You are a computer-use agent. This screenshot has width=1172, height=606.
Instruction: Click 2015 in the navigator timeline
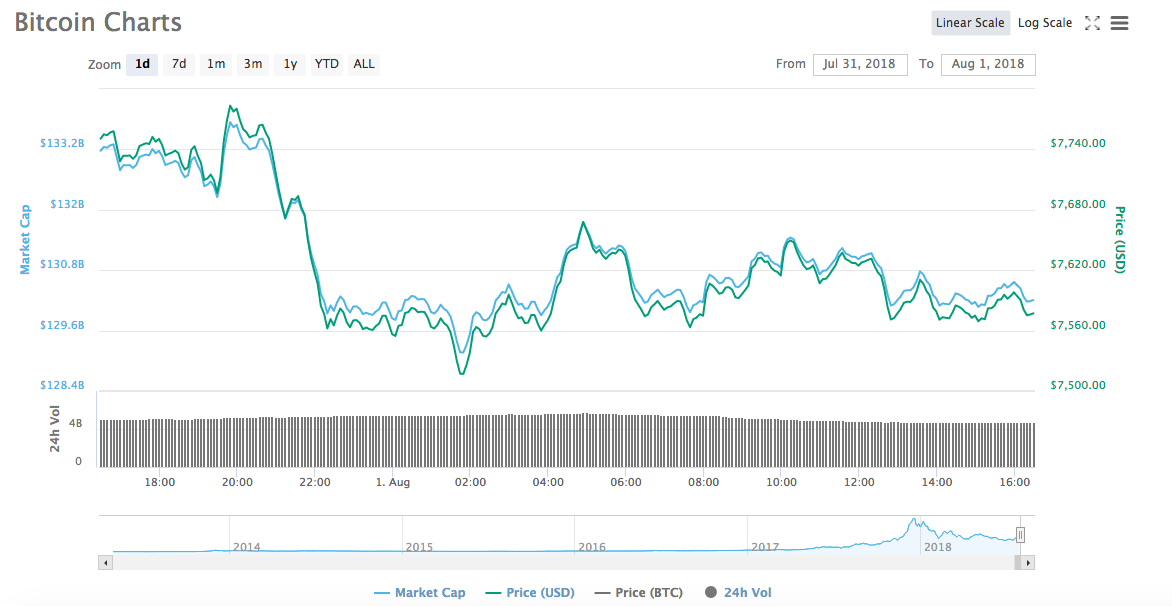(x=419, y=547)
